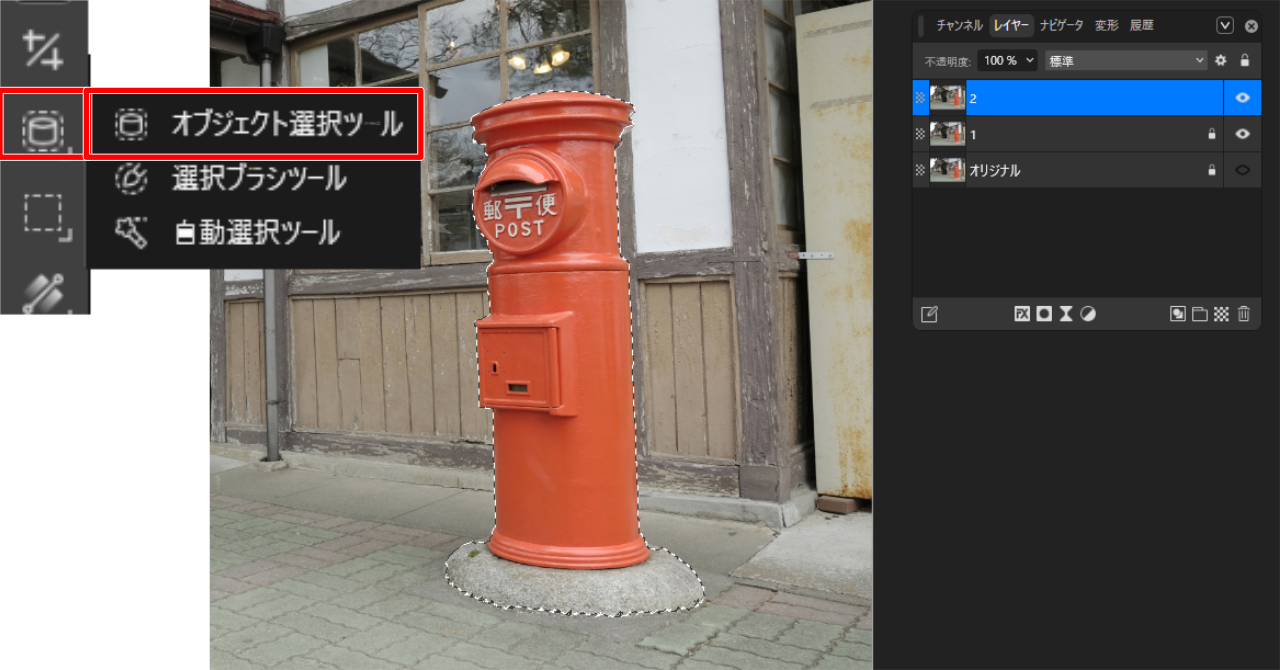Click the lock icon beside the blend gear

pyautogui.click(x=1245, y=61)
